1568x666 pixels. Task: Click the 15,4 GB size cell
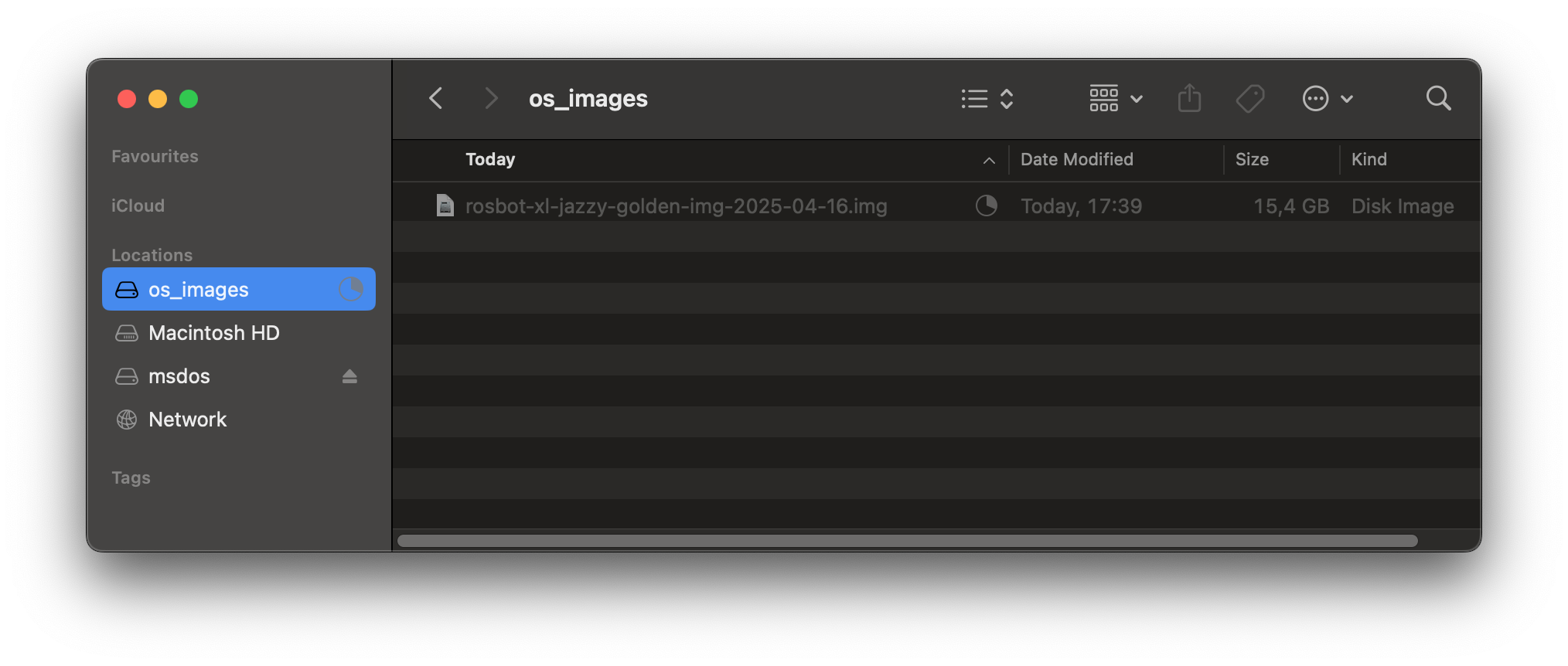click(1291, 206)
